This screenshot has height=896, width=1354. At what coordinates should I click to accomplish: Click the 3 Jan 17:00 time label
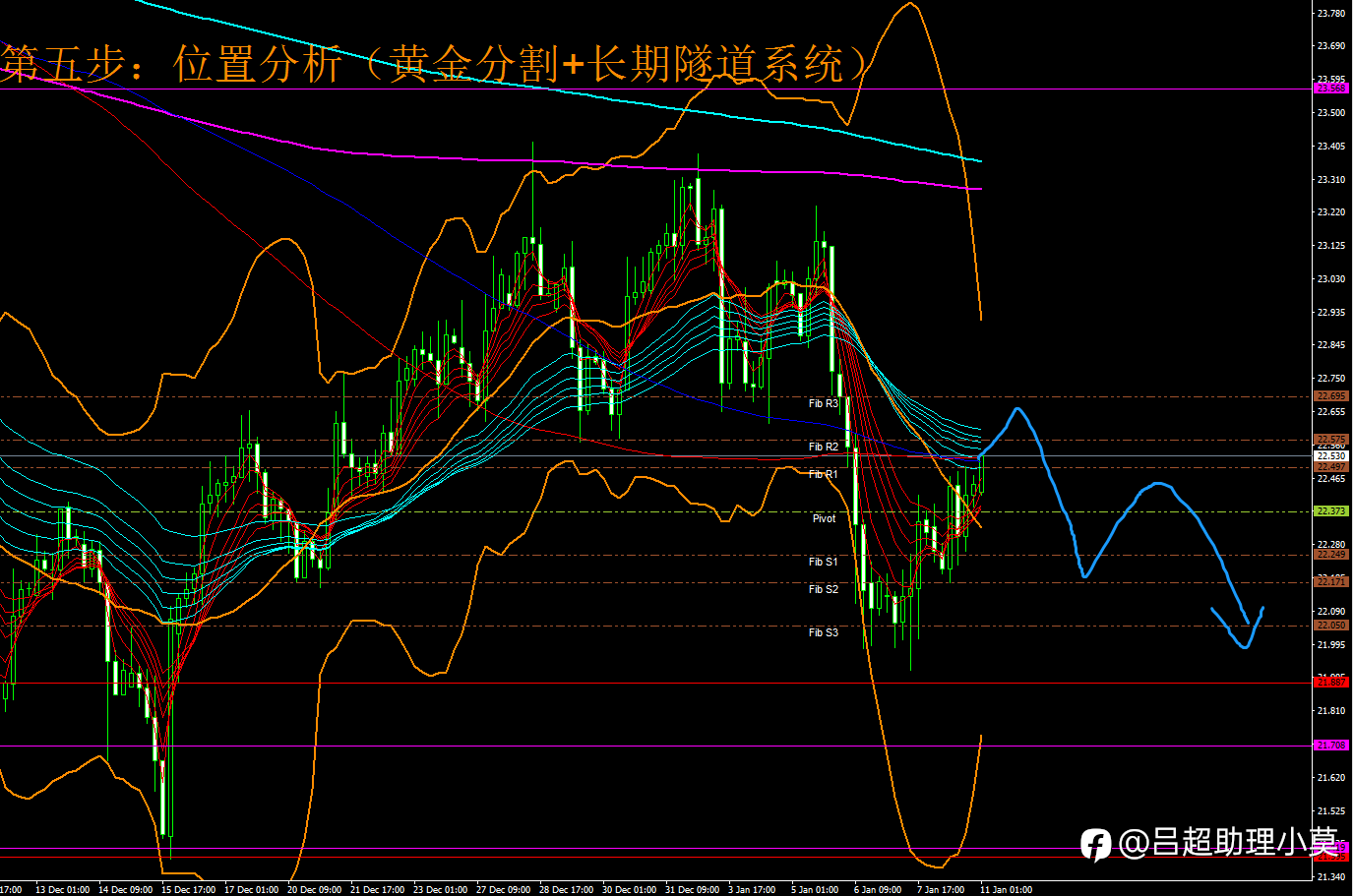[753, 890]
